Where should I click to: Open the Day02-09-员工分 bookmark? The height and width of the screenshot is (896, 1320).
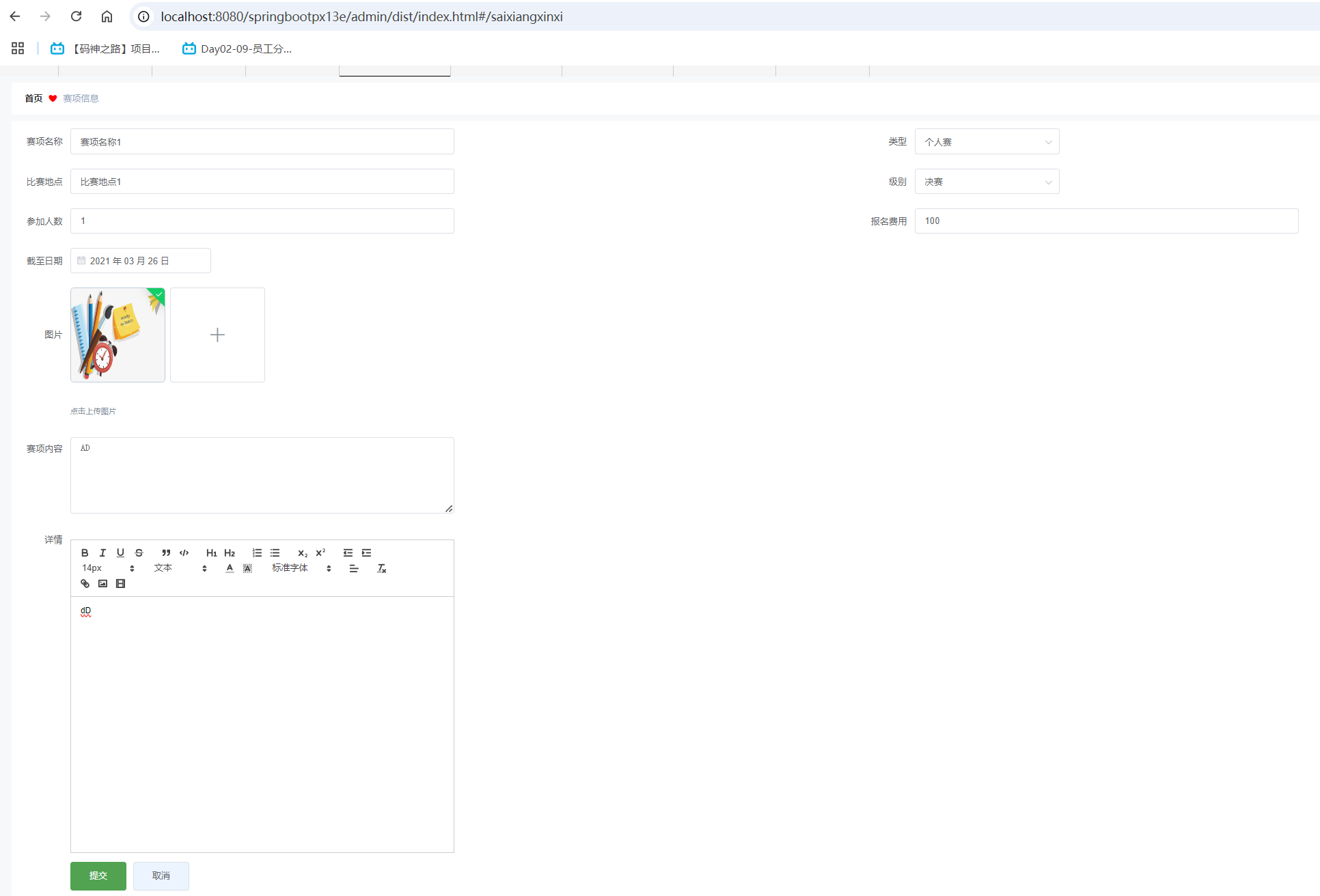click(237, 48)
